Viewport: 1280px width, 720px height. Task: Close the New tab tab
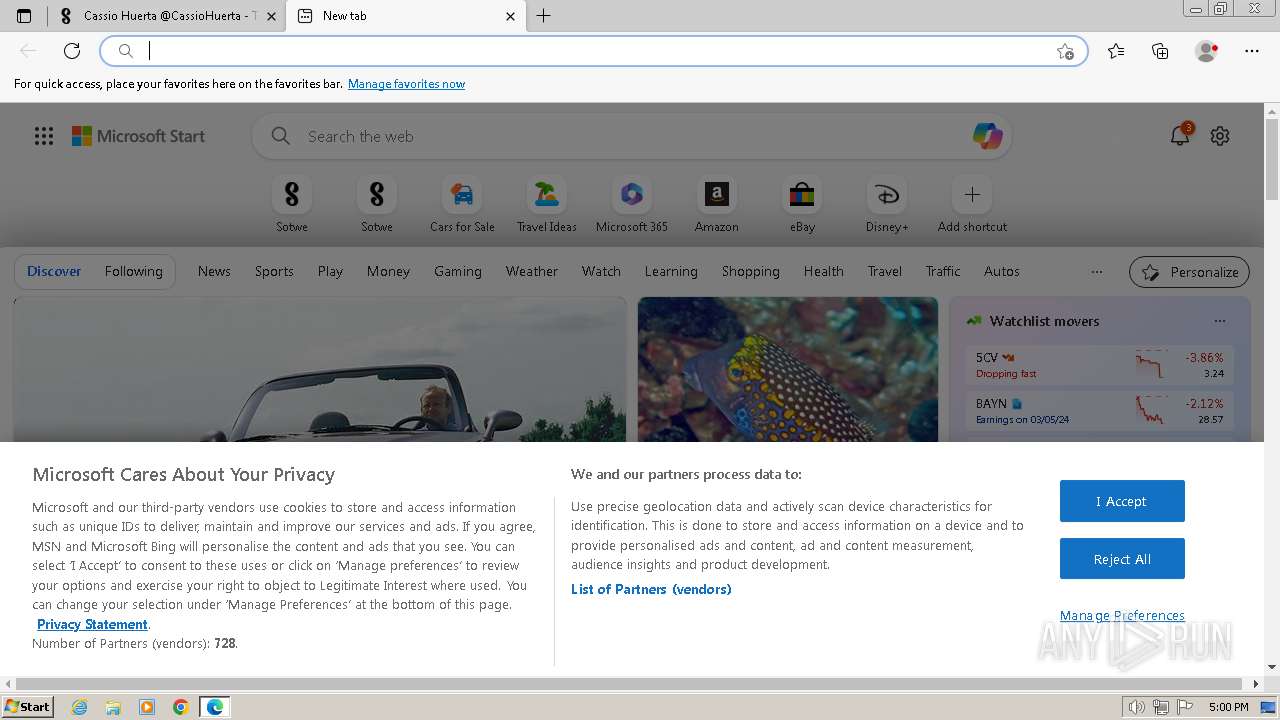(x=510, y=16)
